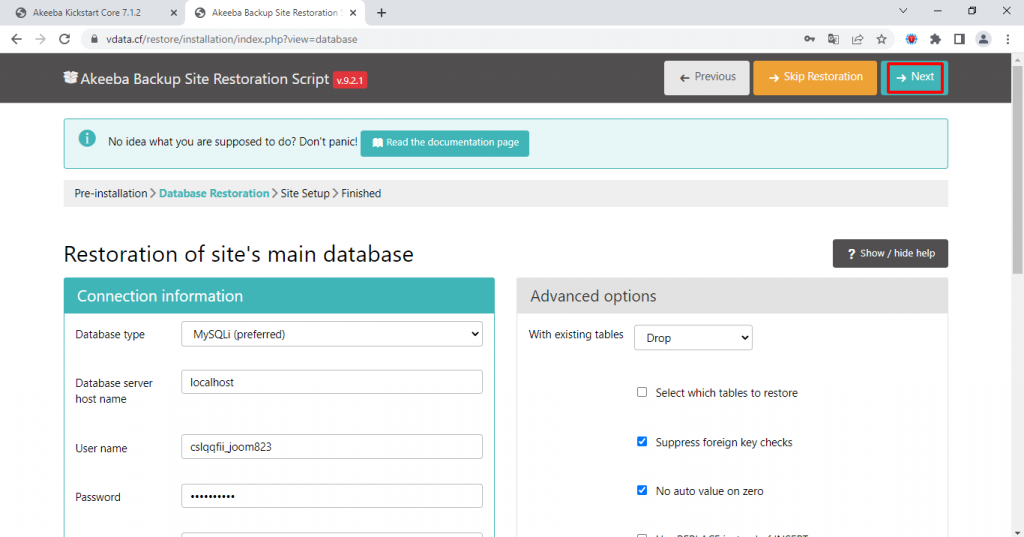Click the share page icon in address bar
This screenshot has height=537, width=1024.
pyautogui.click(x=857, y=39)
